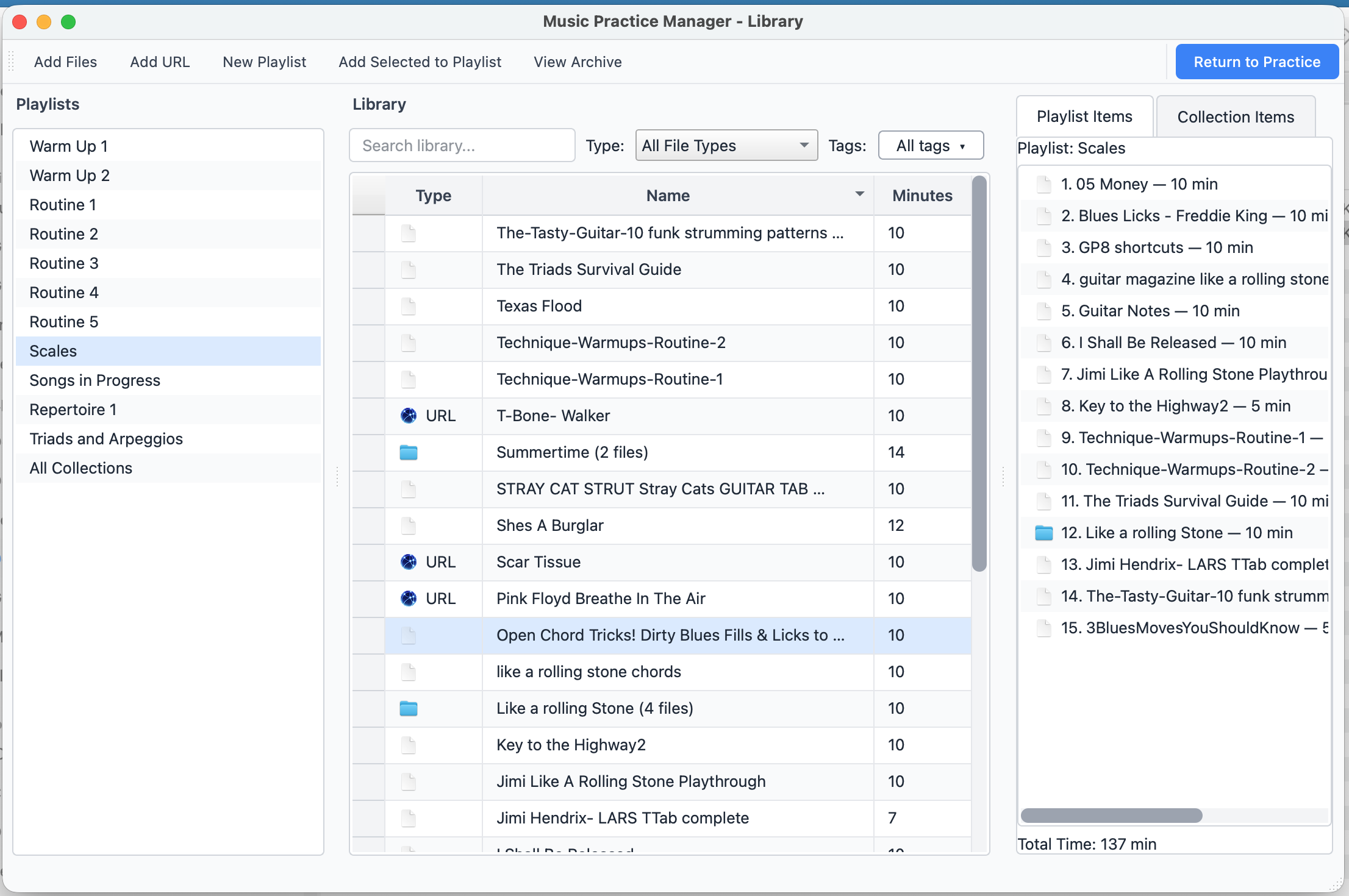Click the globe icon for Pink Floyd Breathe
Image resolution: width=1349 pixels, height=896 pixels.
[x=409, y=599]
